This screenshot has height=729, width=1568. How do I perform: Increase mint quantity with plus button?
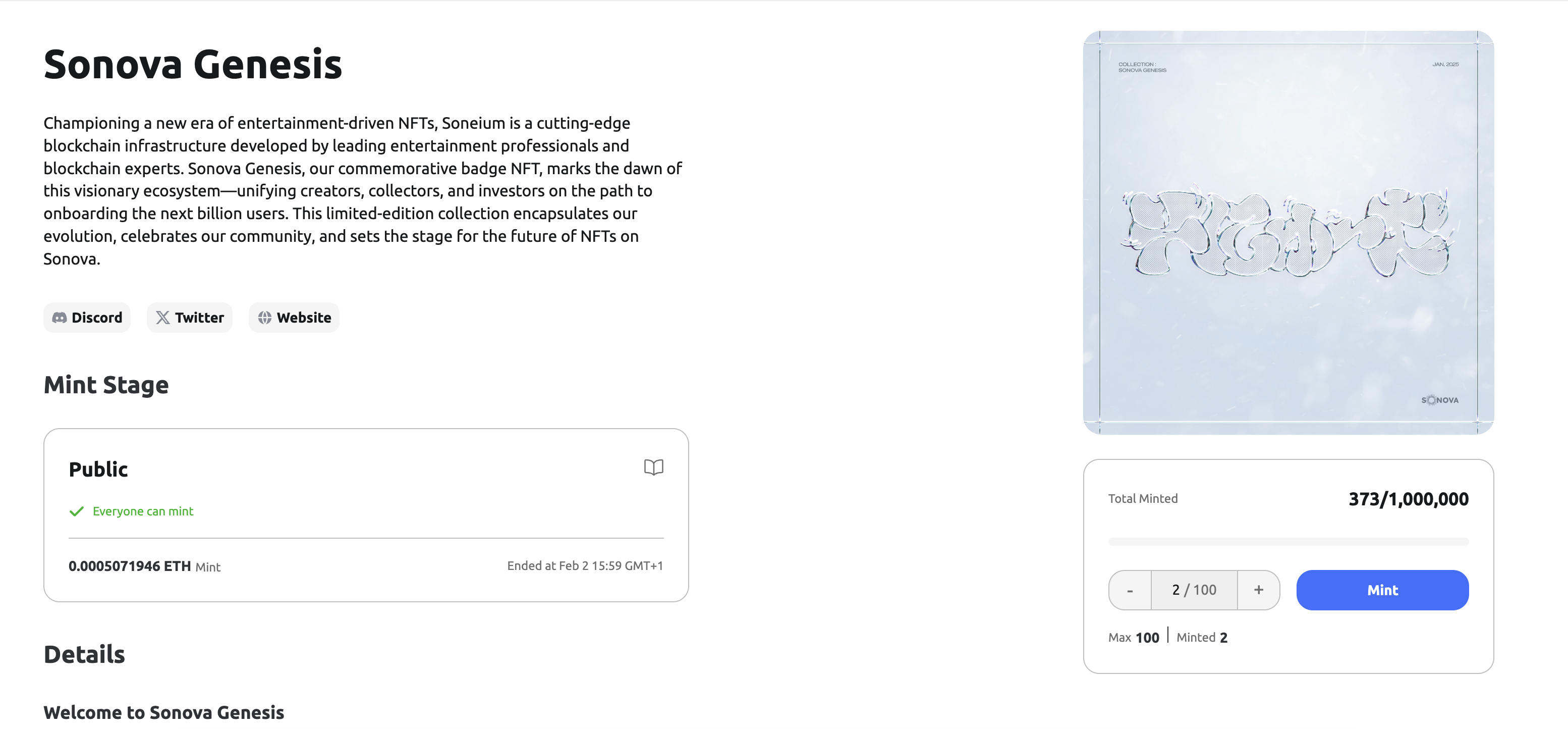pyautogui.click(x=1258, y=590)
